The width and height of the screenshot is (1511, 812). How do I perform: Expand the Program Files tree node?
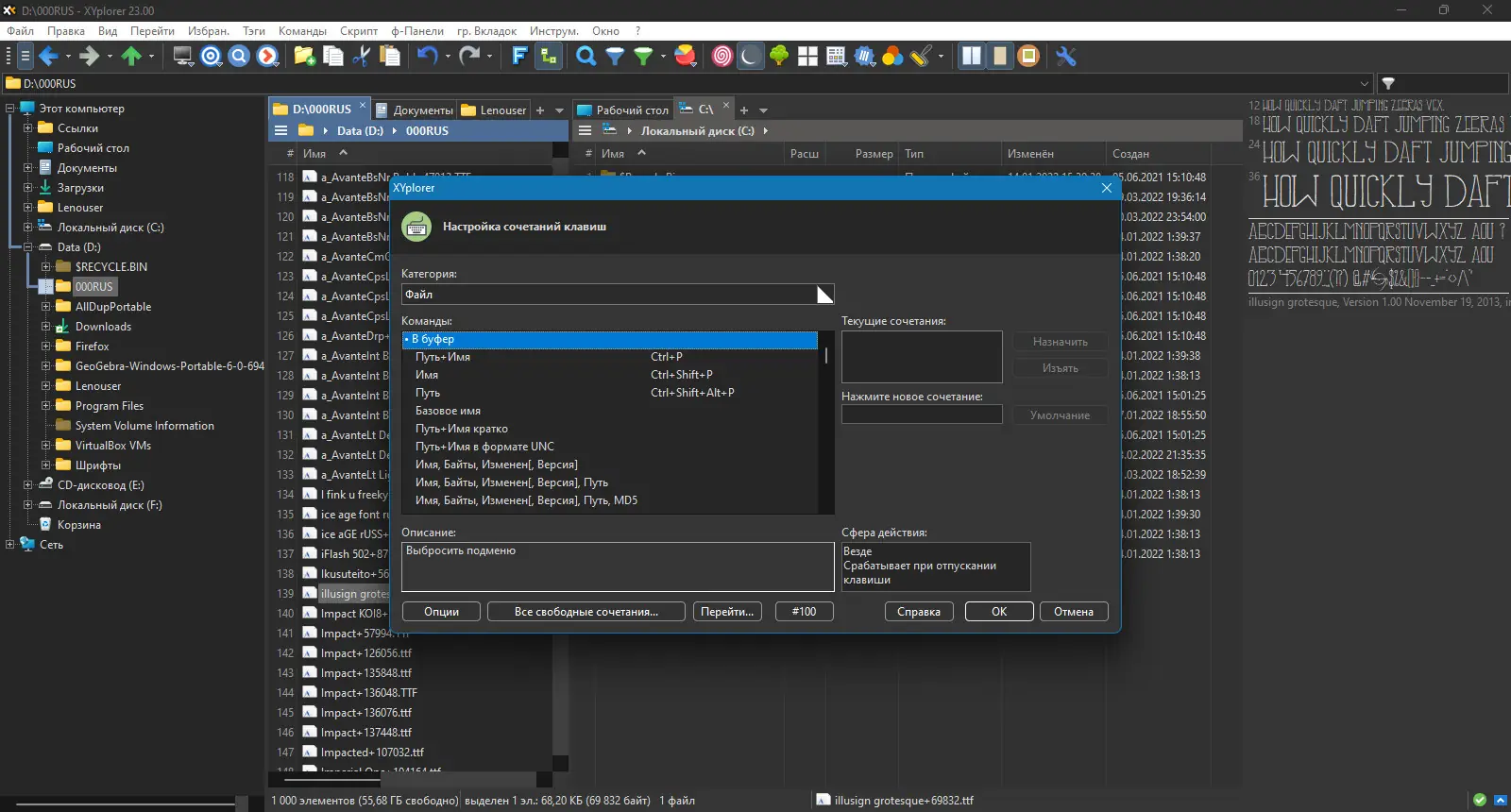[45, 406]
